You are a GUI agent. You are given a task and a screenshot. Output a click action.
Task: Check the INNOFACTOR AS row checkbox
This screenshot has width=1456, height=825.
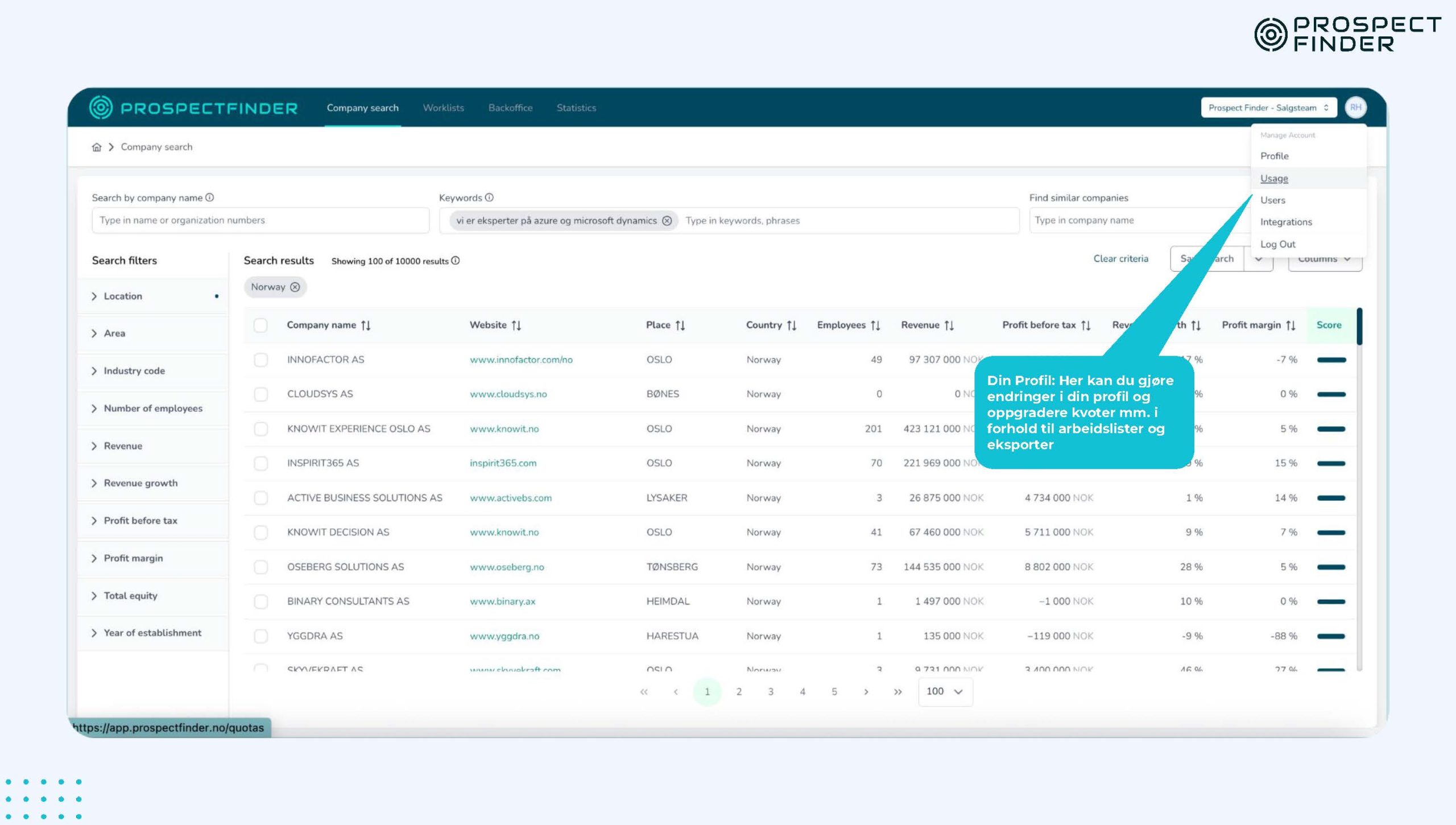coord(260,360)
